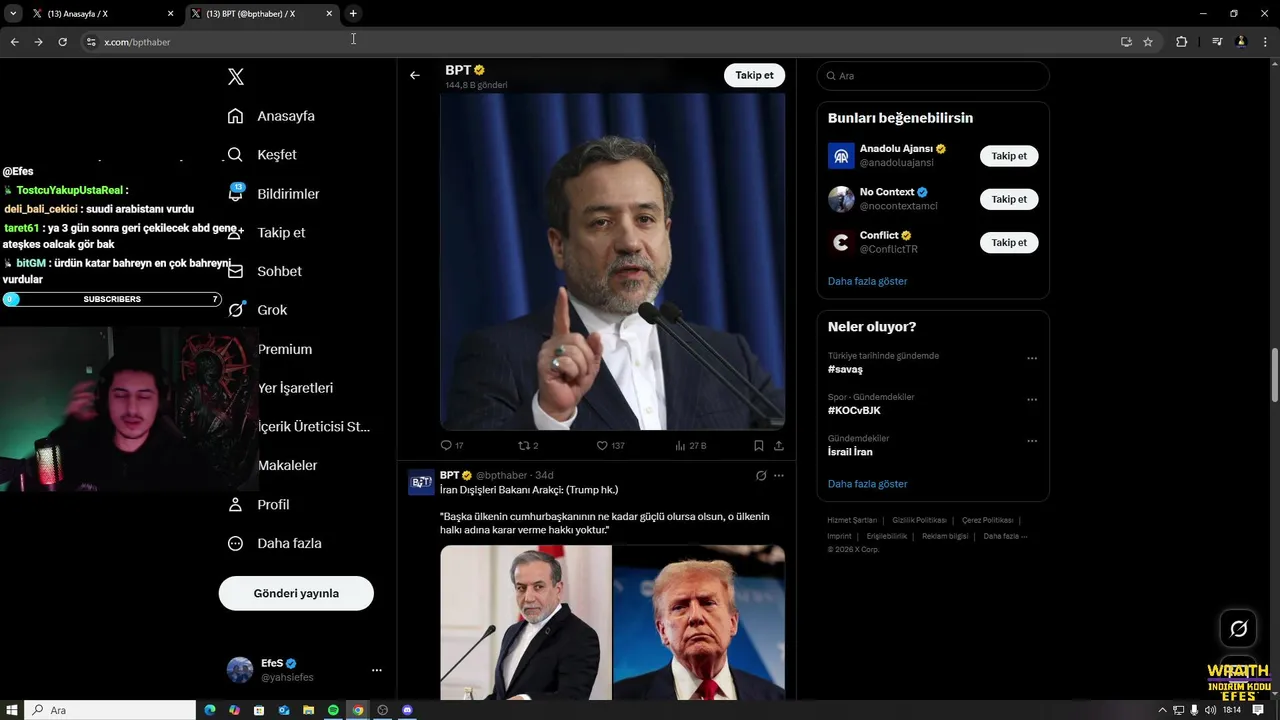The height and width of the screenshot is (720, 1280).
Task: Follow Conflict with Takip et
Action: pyautogui.click(x=1009, y=242)
